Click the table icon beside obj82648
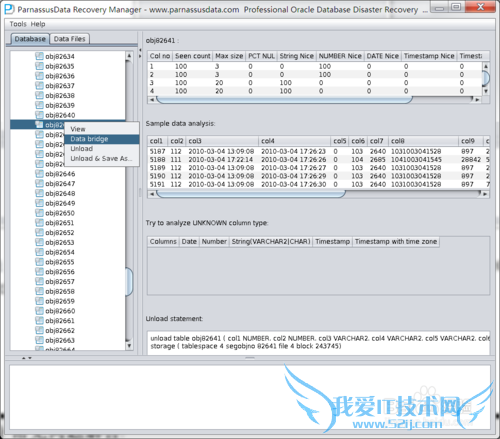The width and height of the screenshot is (500, 439). pos(39,193)
